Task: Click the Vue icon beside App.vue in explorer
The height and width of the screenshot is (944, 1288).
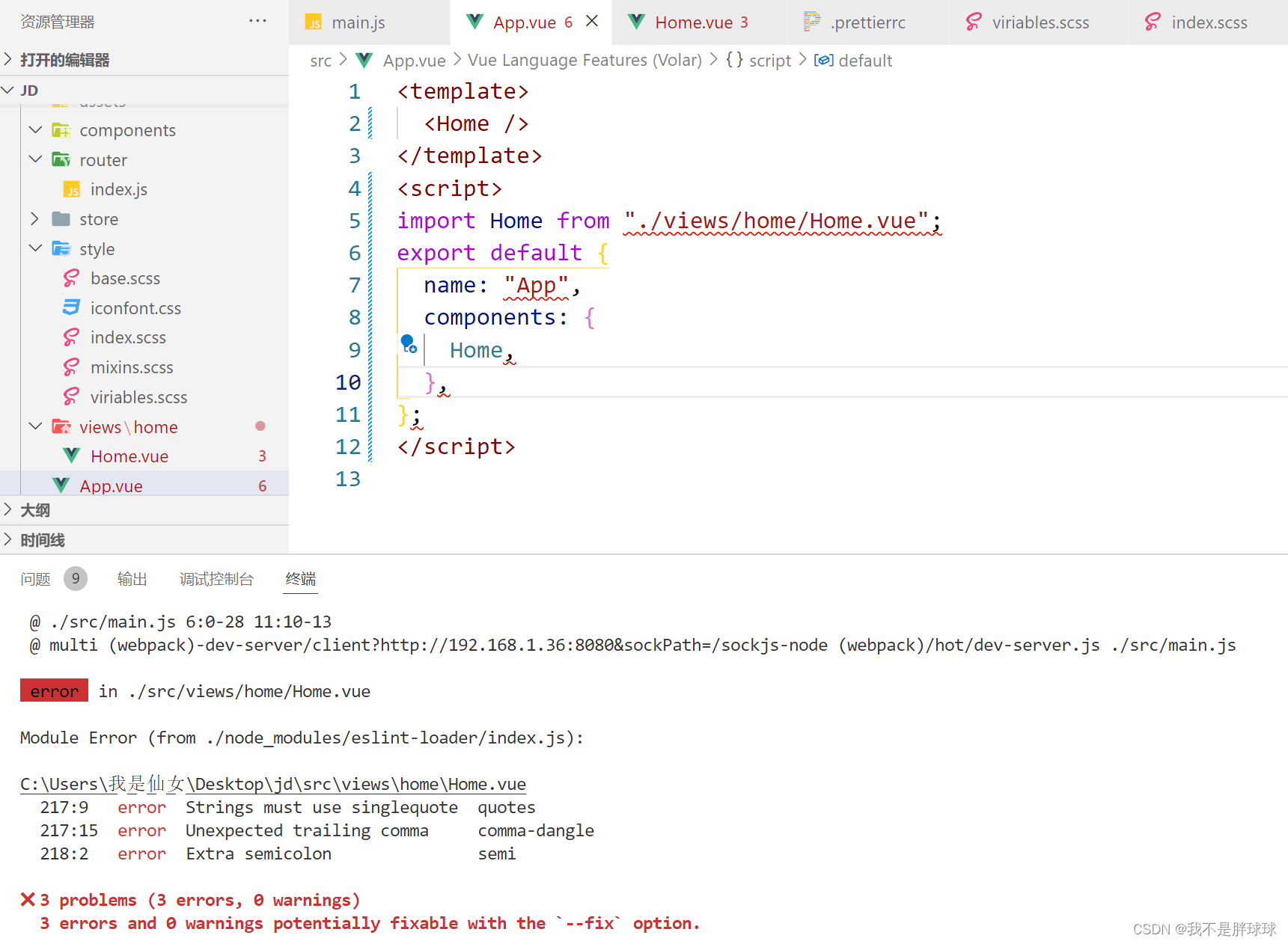Action: click(x=61, y=485)
